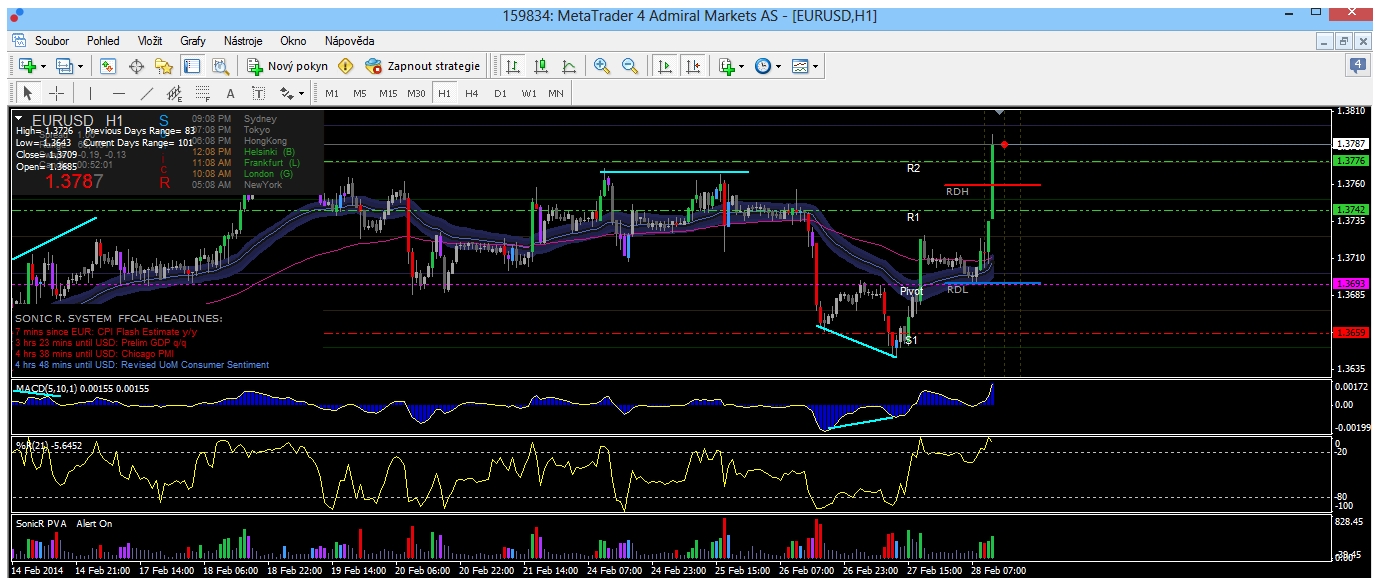Click Zapnout strategie button
Viewport: 1381px width, 578px height.
click(422, 66)
